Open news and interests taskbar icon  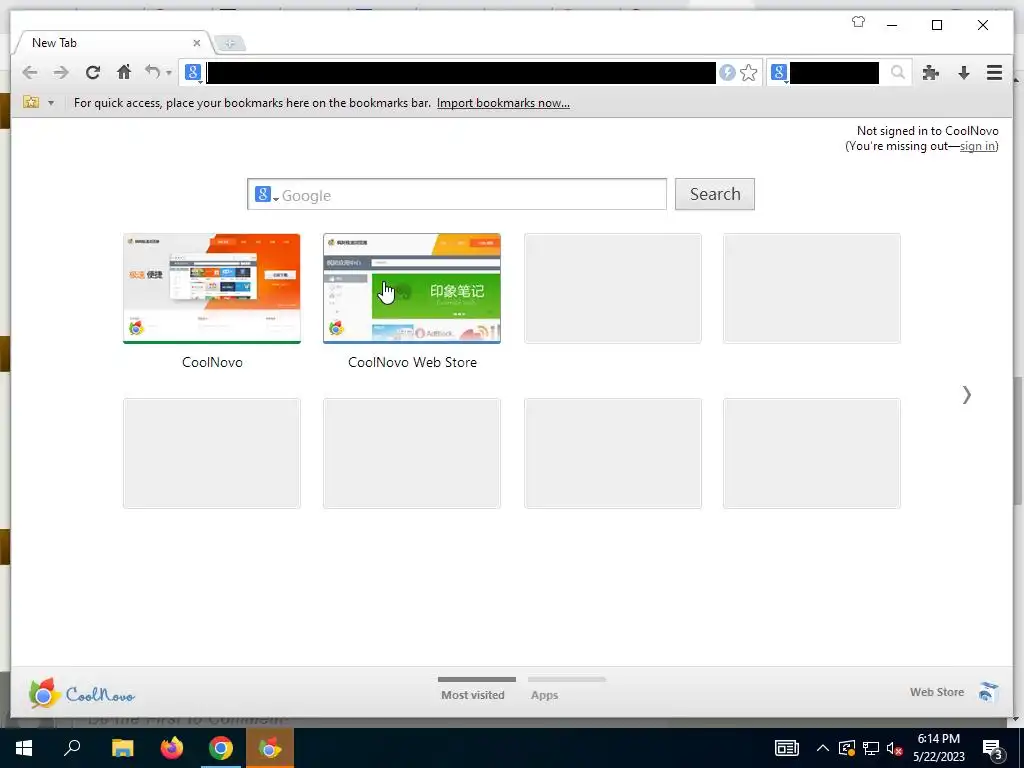(x=786, y=748)
